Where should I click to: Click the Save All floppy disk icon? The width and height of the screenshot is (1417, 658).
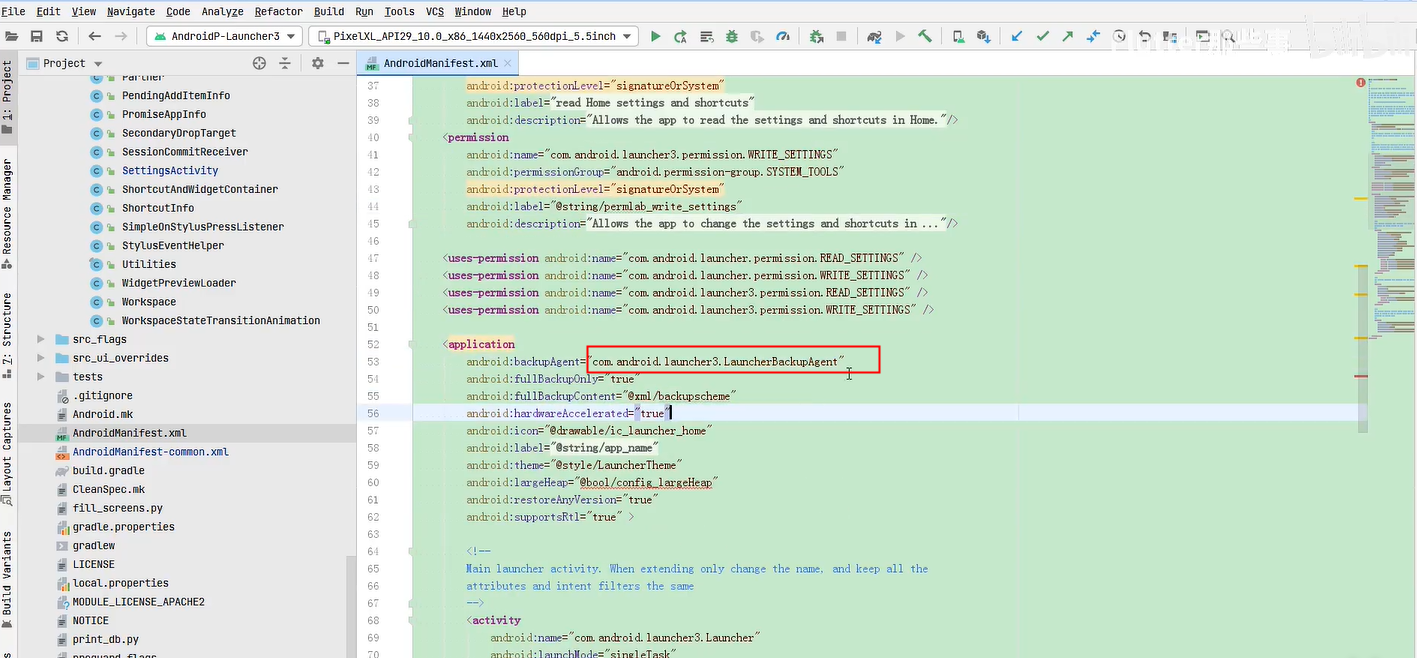pyautogui.click(x=37, y=36)
